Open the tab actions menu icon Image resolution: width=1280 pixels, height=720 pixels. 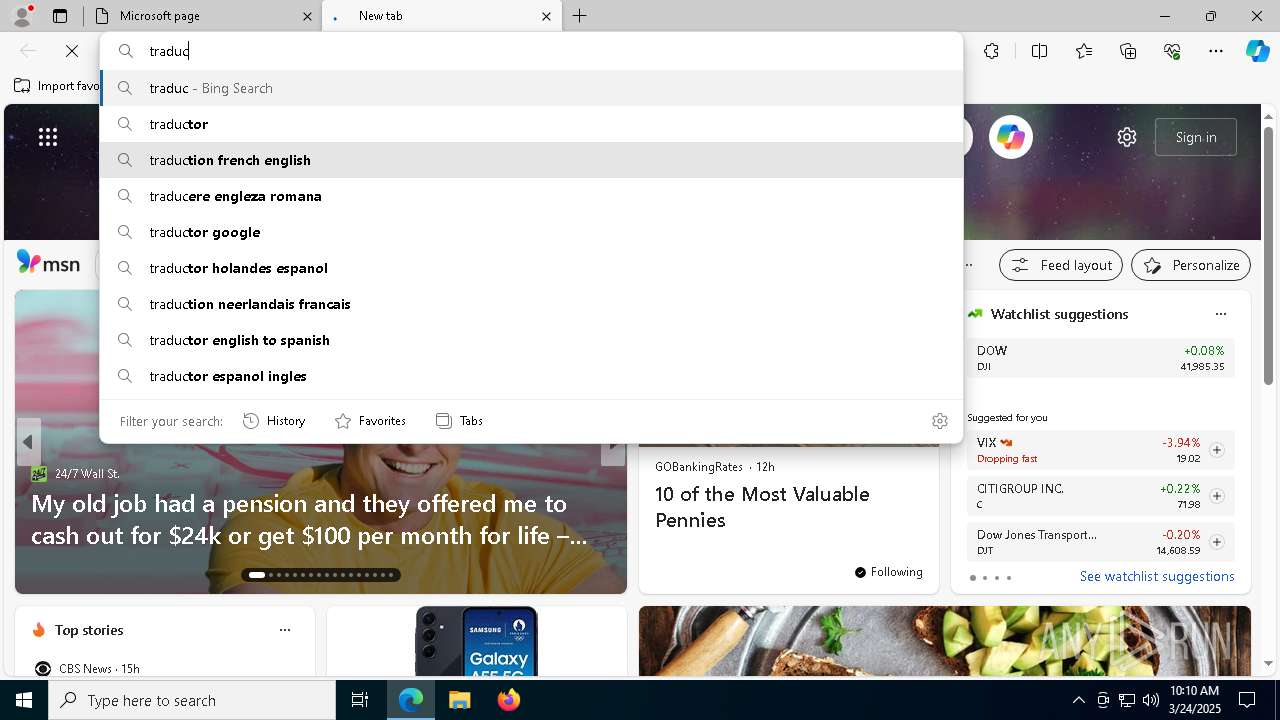[x=60, y=16]
